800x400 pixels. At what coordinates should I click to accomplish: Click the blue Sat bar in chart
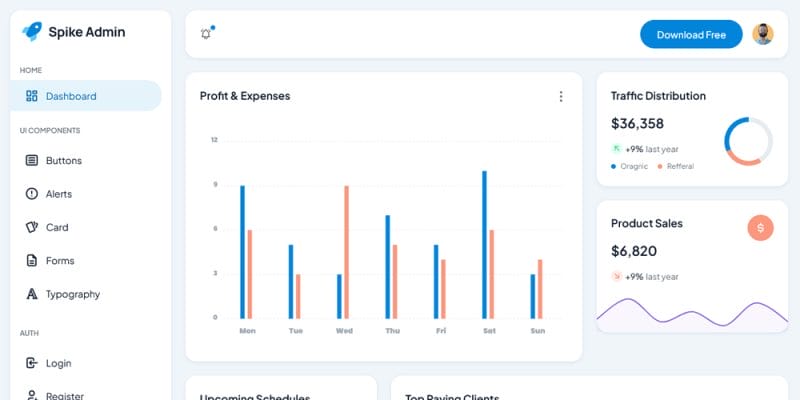(x=484, y=245)
